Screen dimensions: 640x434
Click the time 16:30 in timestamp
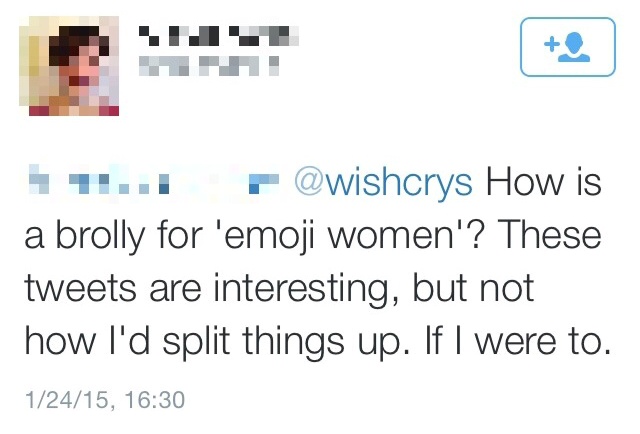point(158,400)
